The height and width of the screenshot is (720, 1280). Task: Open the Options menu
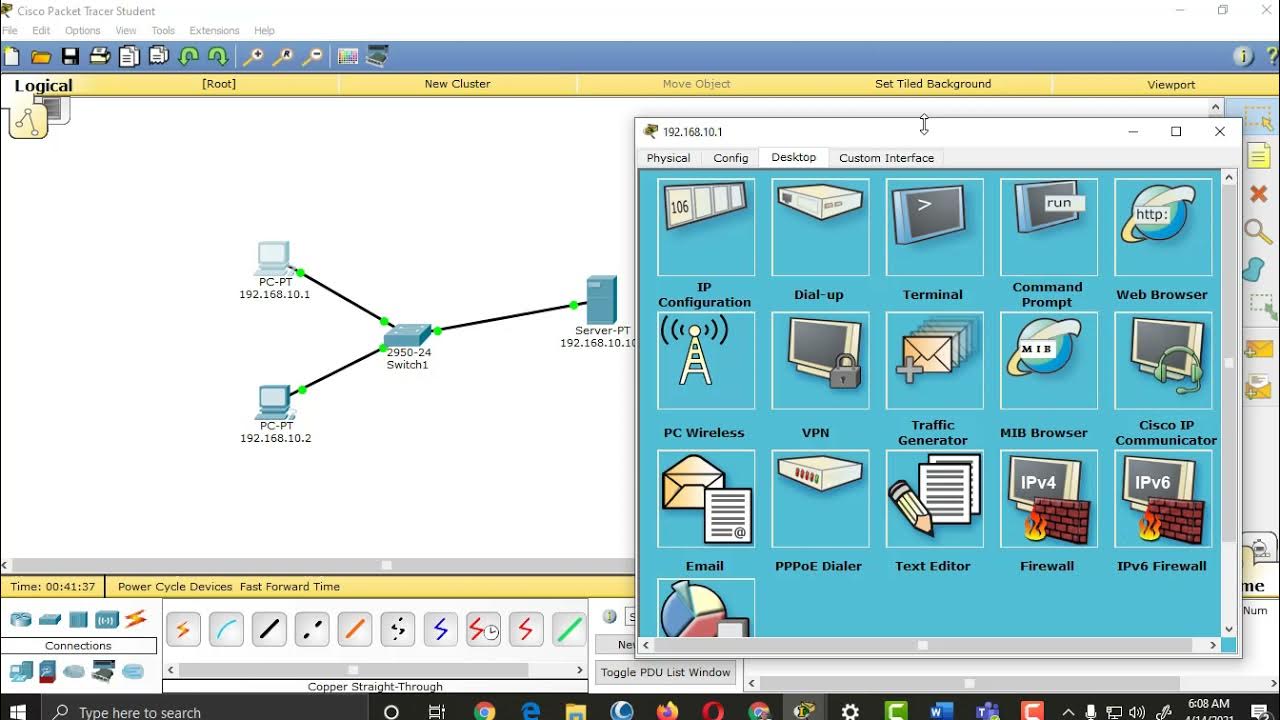pyautogui.click(x=83, y=31)
